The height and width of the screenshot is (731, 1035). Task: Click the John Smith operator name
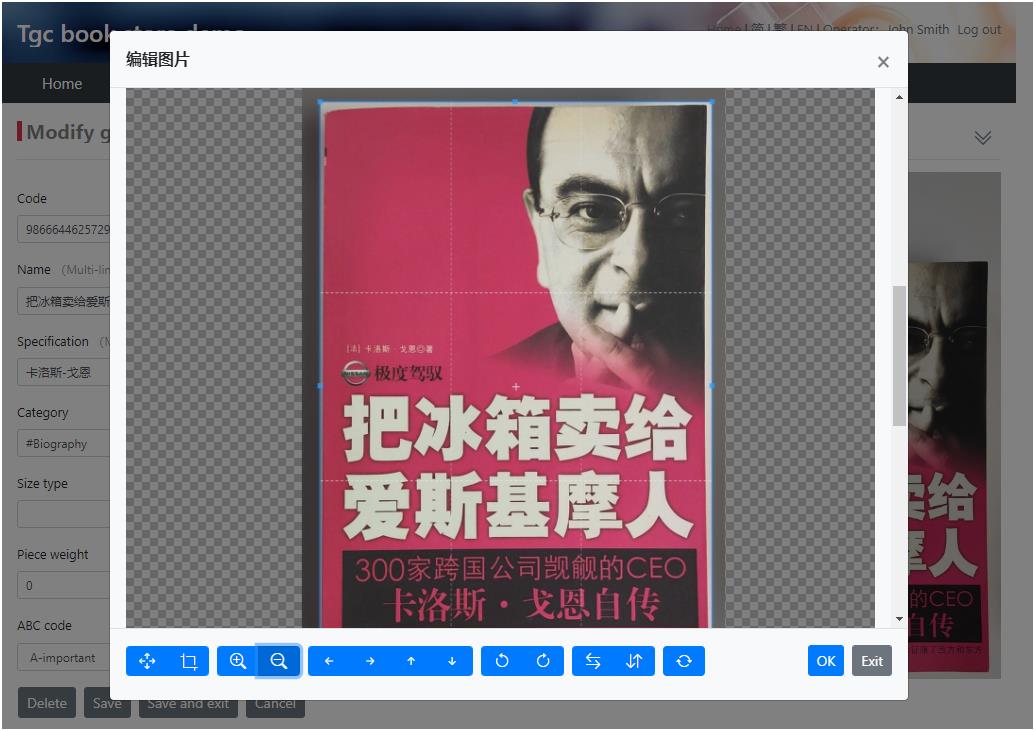918,30
